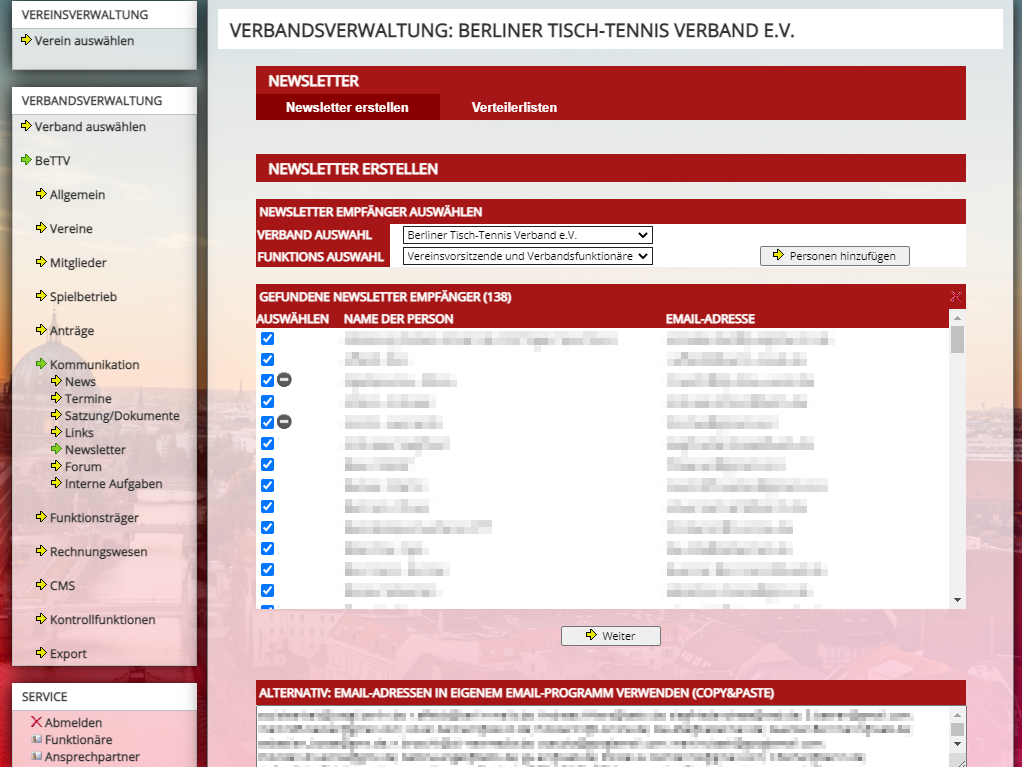Click the arrow icon beside Interne Aufgaben
The height and width of the screenshot is (767, 1022).
pyautogui.click(x=56, y=482)
